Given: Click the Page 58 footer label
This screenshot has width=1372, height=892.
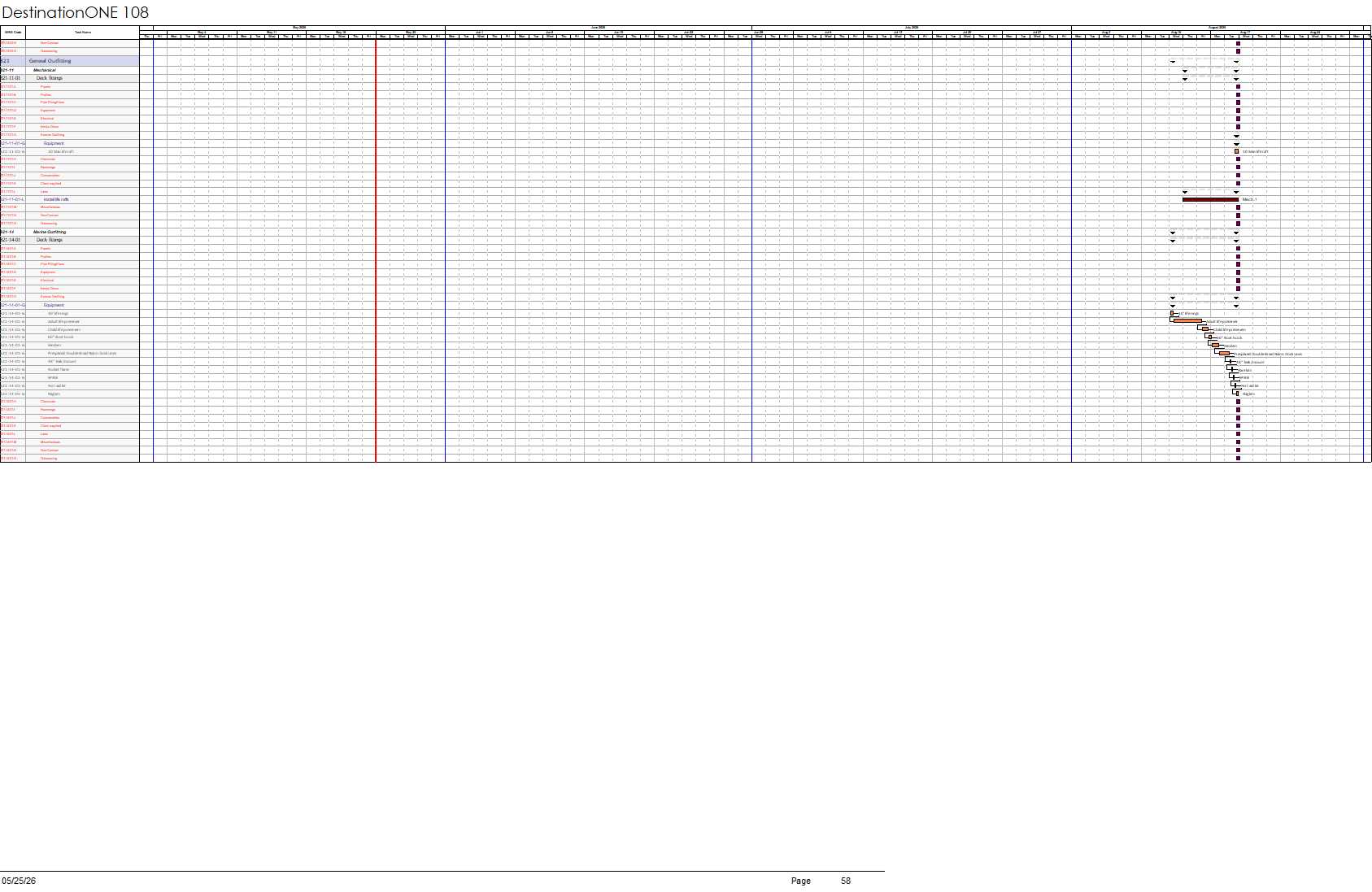Looking at the screenshot, I should point(821,881).
